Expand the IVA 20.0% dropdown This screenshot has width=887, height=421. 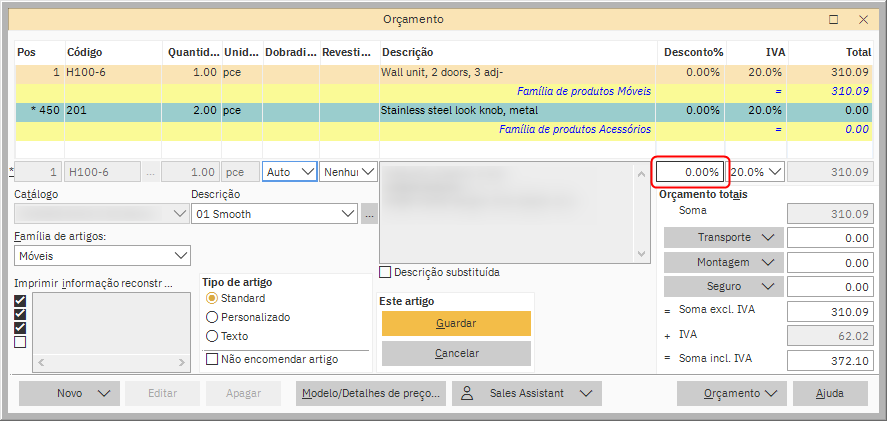point(755,172)
